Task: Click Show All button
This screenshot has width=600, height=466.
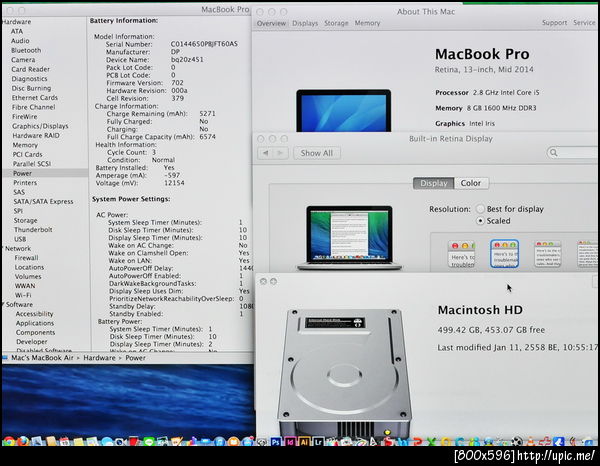Action: pyautogui.click(x=317, y=153)
